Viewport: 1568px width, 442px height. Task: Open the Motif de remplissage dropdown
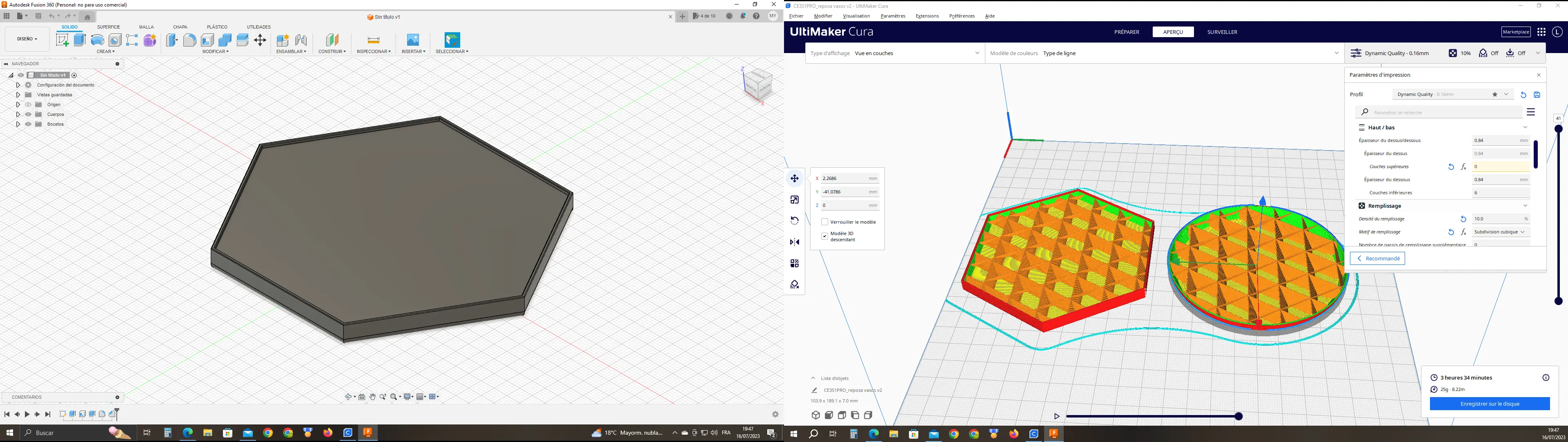1500,232
